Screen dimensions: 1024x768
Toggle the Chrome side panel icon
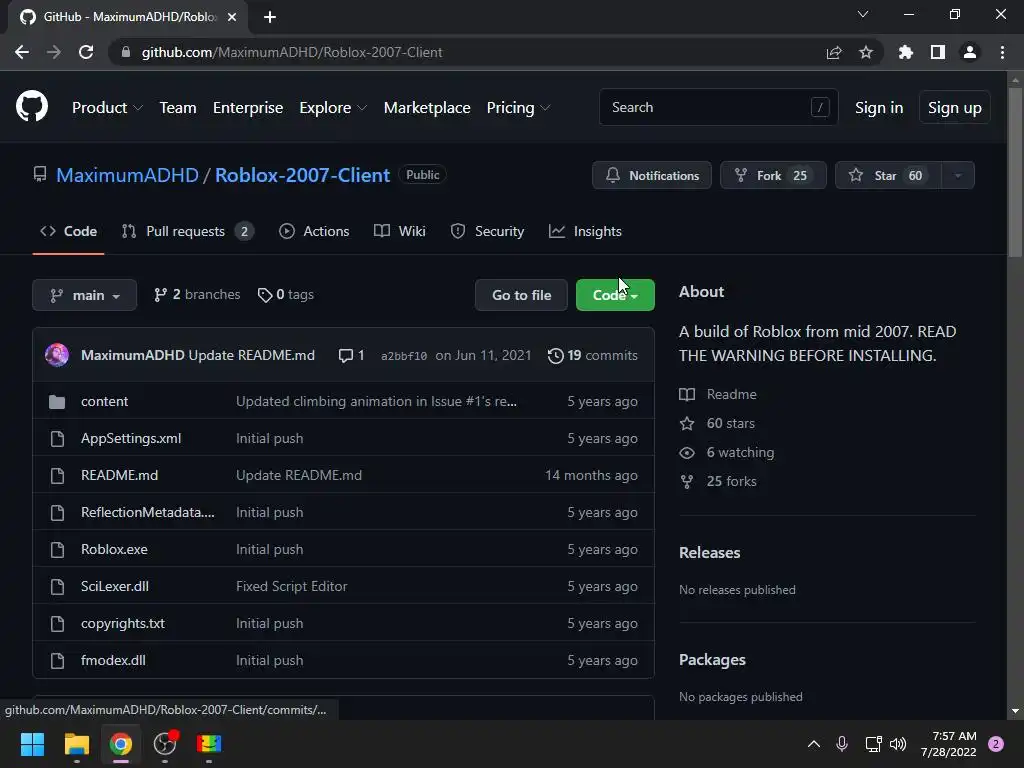[938, 52]
